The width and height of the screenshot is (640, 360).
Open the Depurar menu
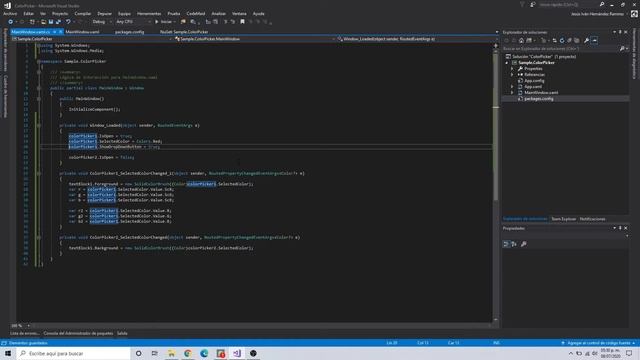point(104,13)
